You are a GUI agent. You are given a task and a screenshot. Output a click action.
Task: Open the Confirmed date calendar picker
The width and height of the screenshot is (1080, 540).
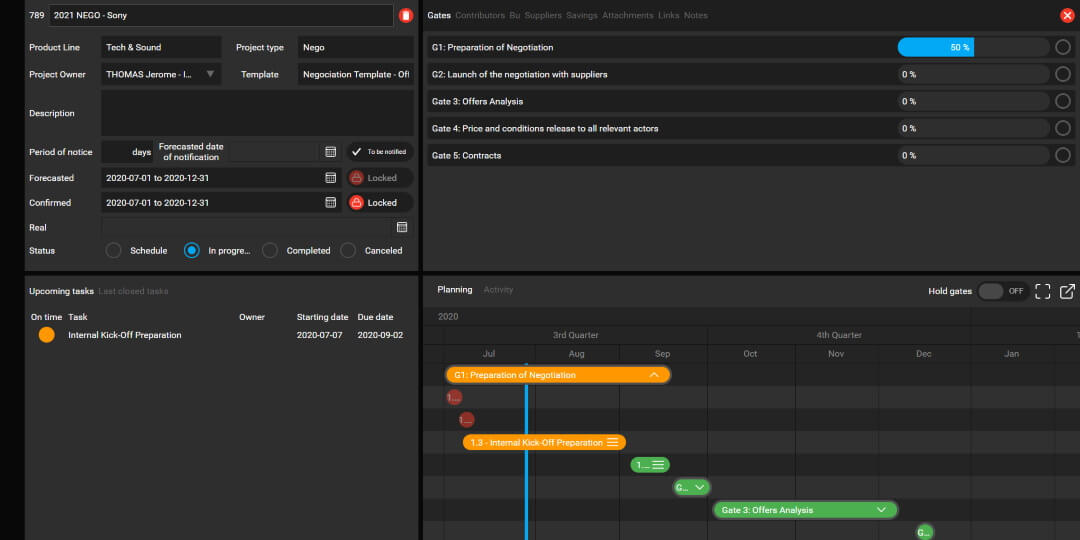tap(330, 202)
